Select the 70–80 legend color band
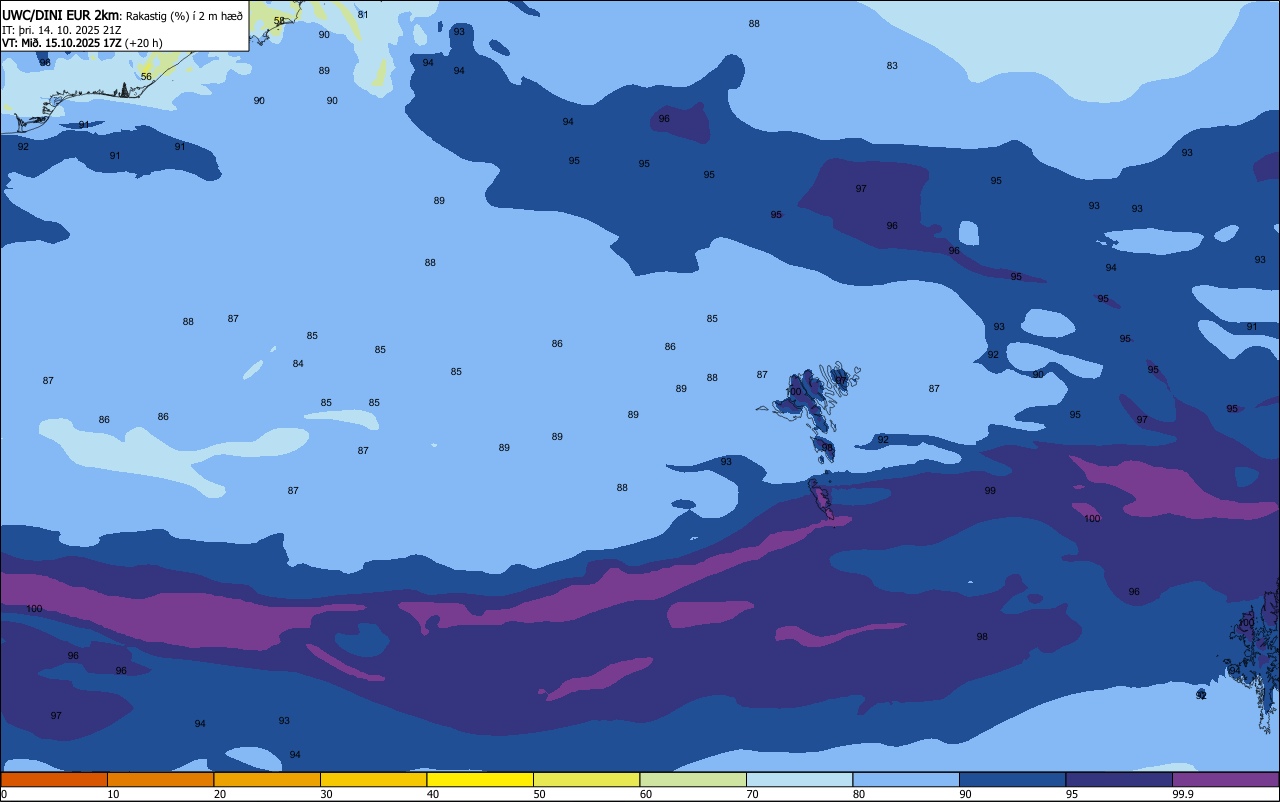The image size is (1280, 802). tap(799, 779)
